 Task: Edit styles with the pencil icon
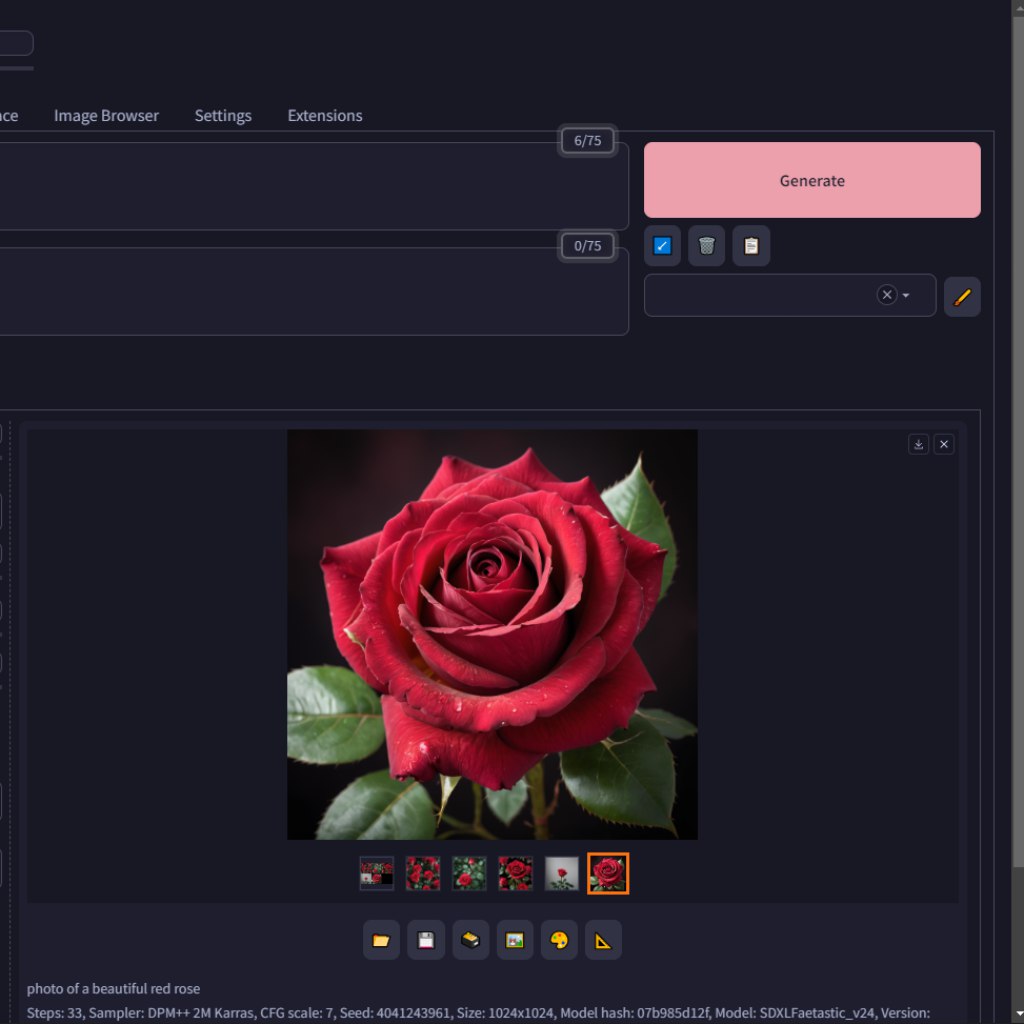click(962, 297)
